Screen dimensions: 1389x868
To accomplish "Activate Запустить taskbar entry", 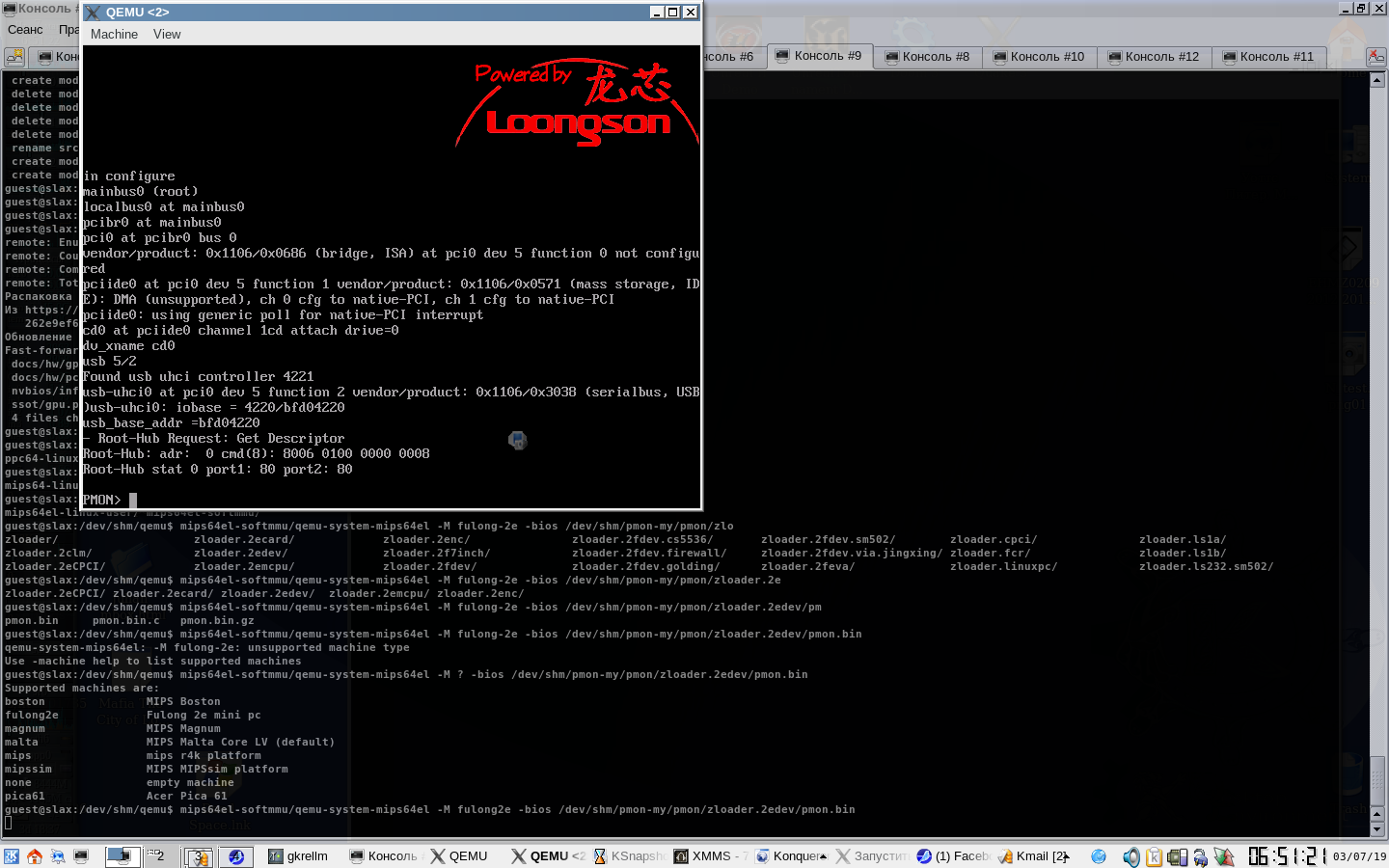I will 871,856.
